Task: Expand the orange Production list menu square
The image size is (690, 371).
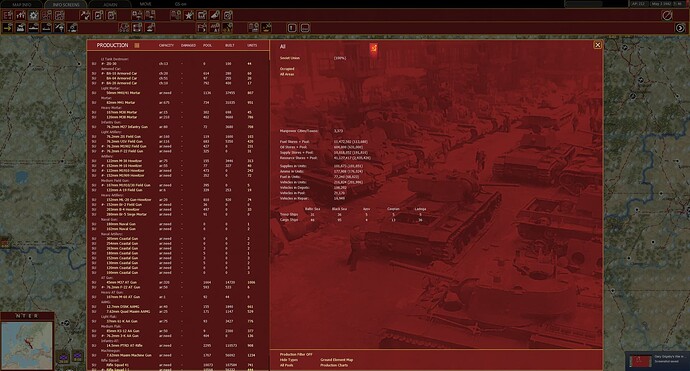Action: tap(137, 45)
